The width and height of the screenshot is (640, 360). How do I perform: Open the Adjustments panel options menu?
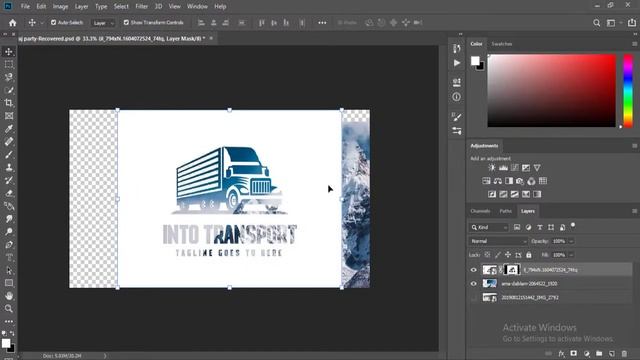634,146
